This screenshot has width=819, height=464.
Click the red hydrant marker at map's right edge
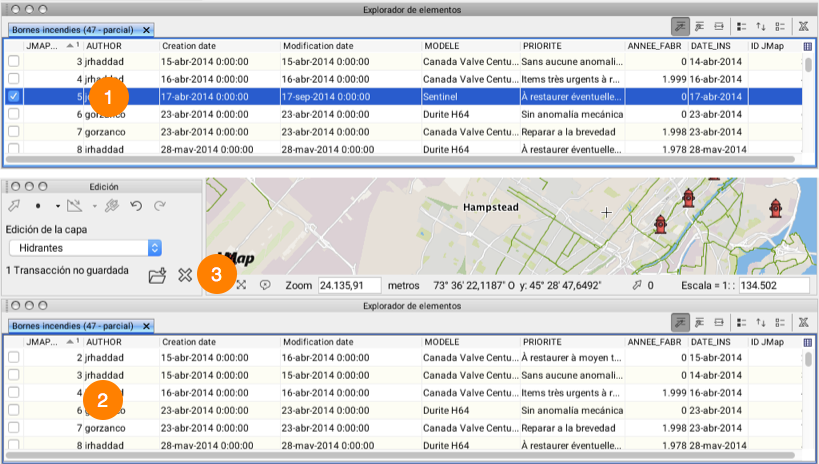coord(773,207)
